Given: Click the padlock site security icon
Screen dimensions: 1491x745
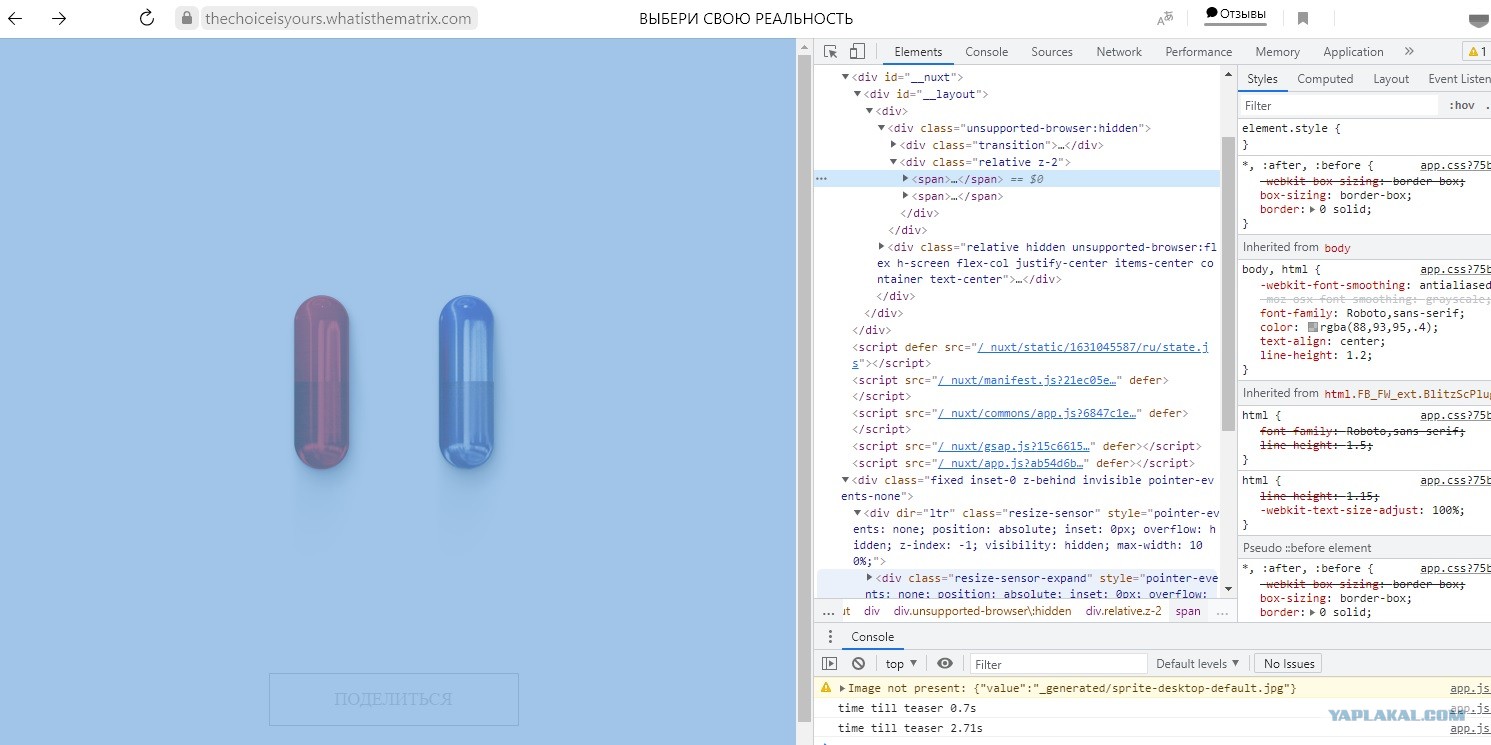Looking at the screenshot, I should tap(186, 18).
